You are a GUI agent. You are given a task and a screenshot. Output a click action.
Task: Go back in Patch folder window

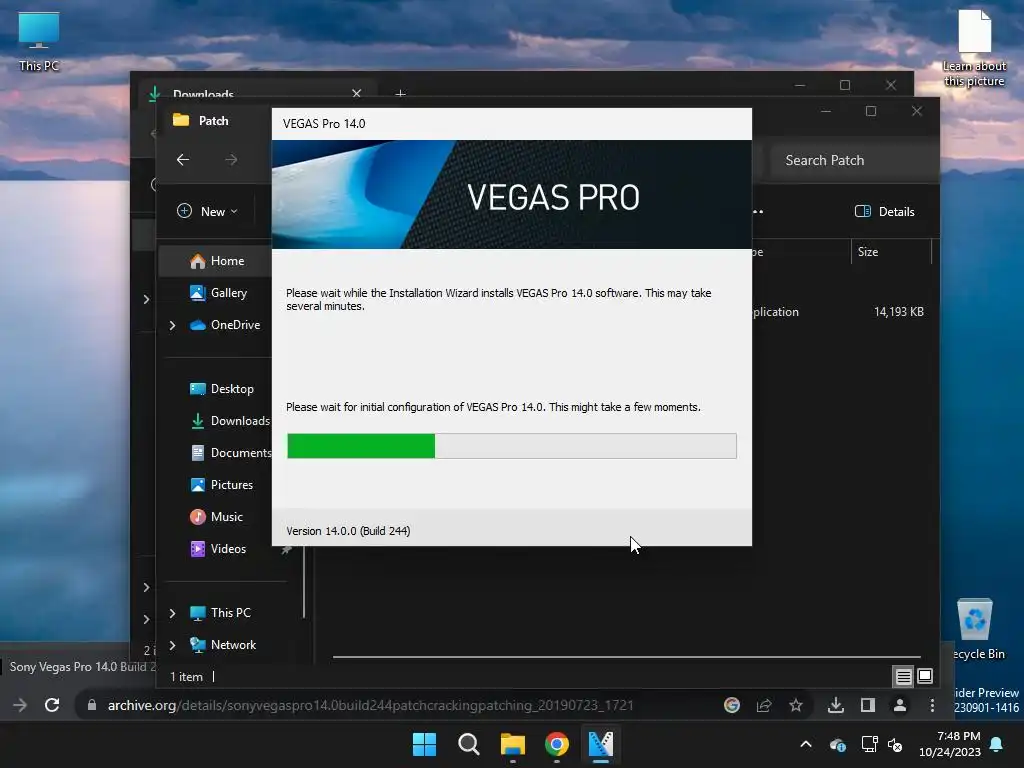pos(183,159)
